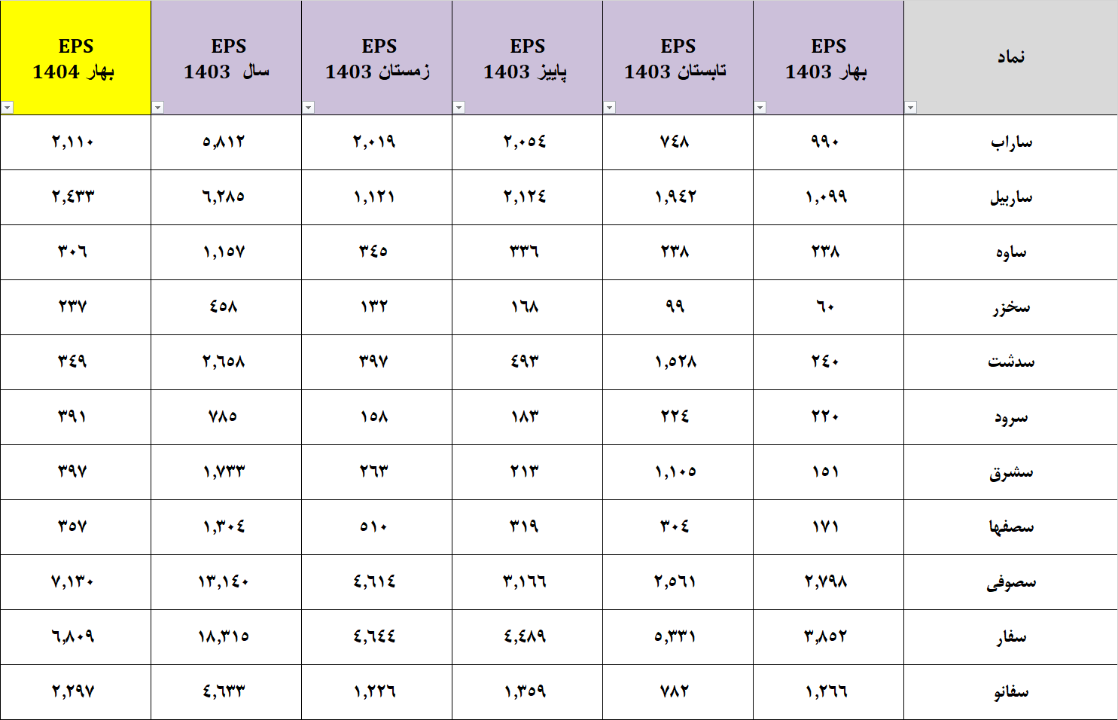This screenshot has height=720, width=1118.
Task: Click the نماد column header cell
Action: tap(1010, 57)
